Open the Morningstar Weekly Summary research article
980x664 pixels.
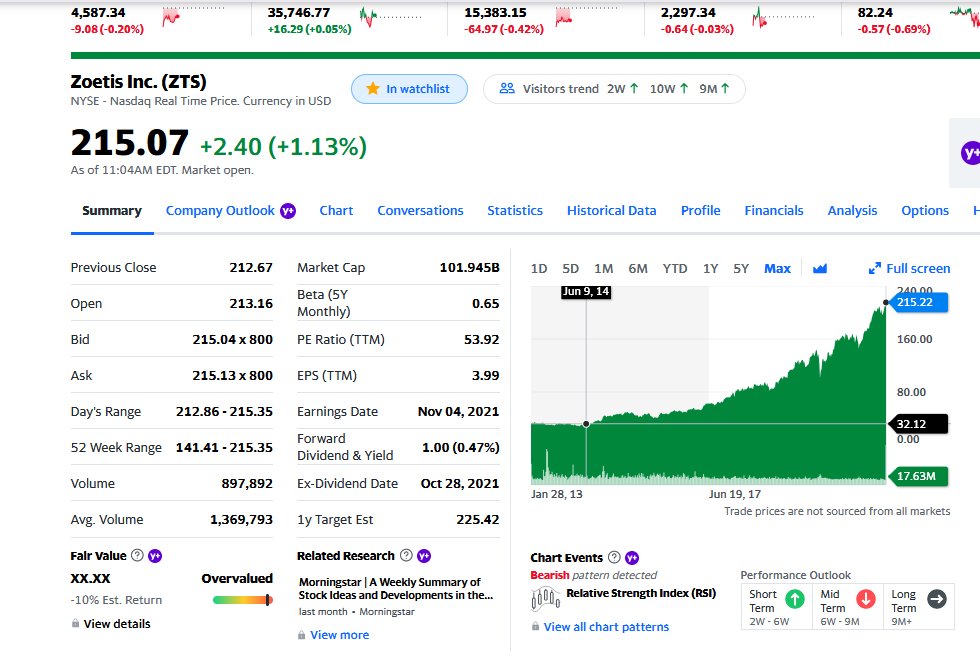point(396,588)
